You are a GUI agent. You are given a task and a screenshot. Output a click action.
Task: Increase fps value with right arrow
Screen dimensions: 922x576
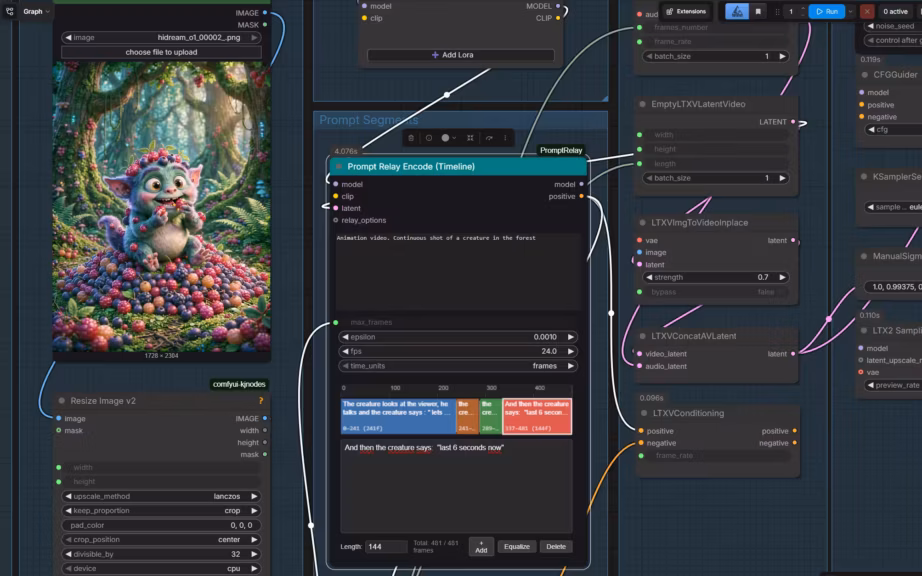570,351
